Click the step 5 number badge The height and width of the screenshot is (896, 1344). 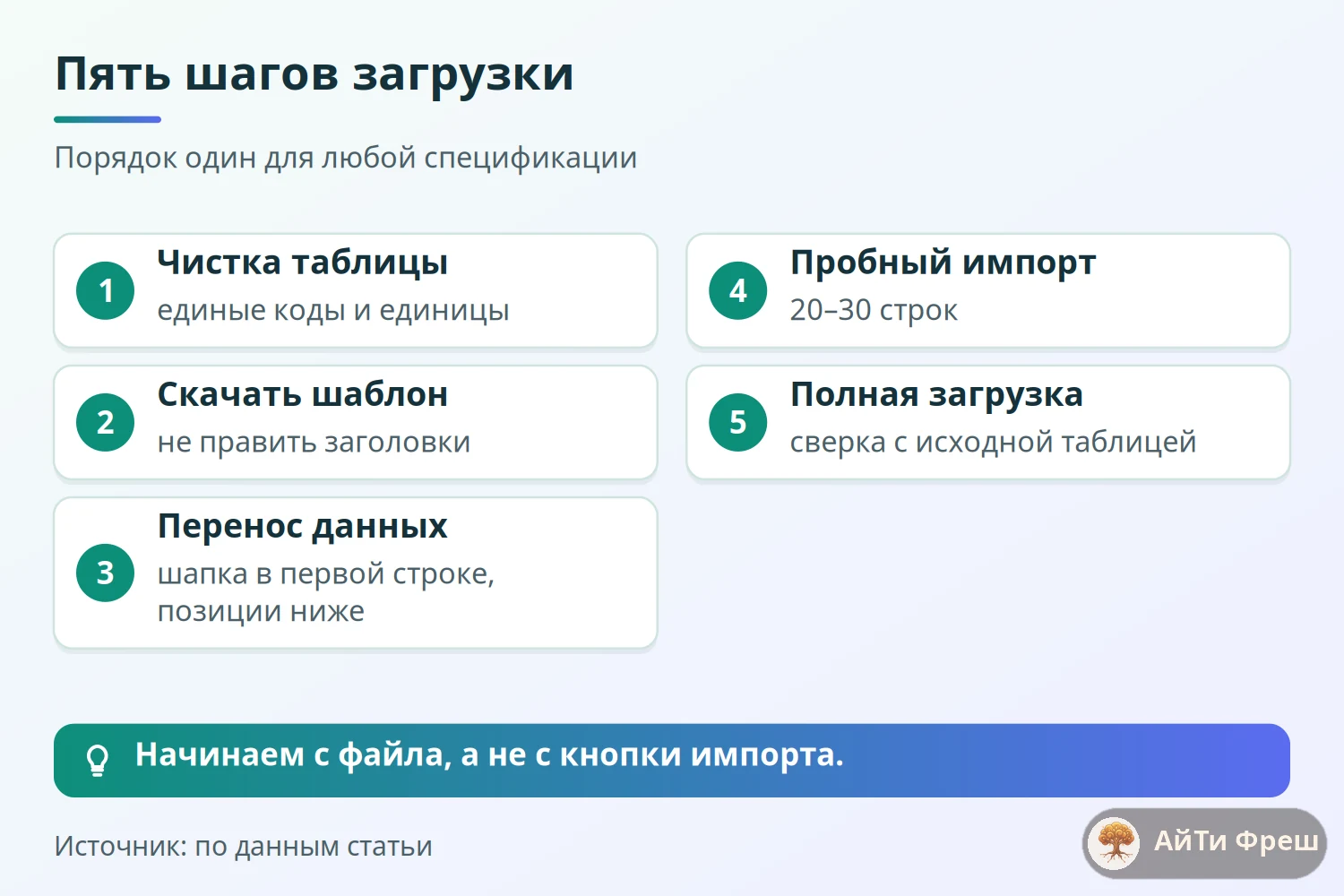738,422
